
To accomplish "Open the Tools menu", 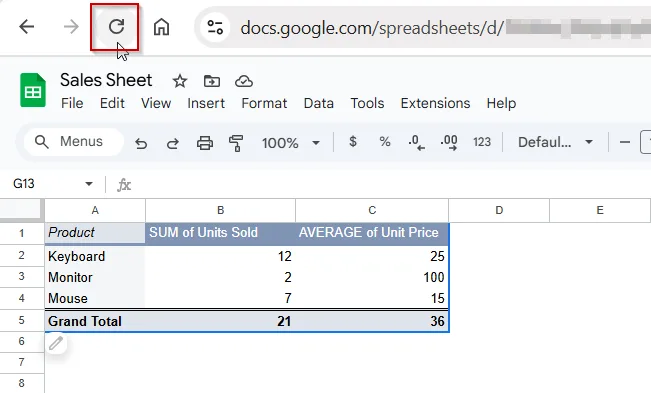I will pos(367,103).
